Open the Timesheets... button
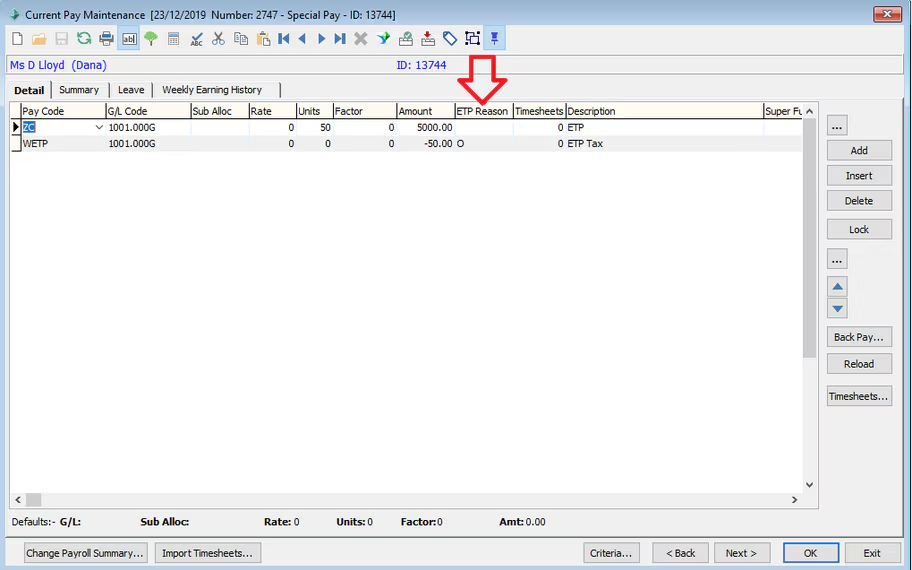912x570 pixels. coord(859,396)
